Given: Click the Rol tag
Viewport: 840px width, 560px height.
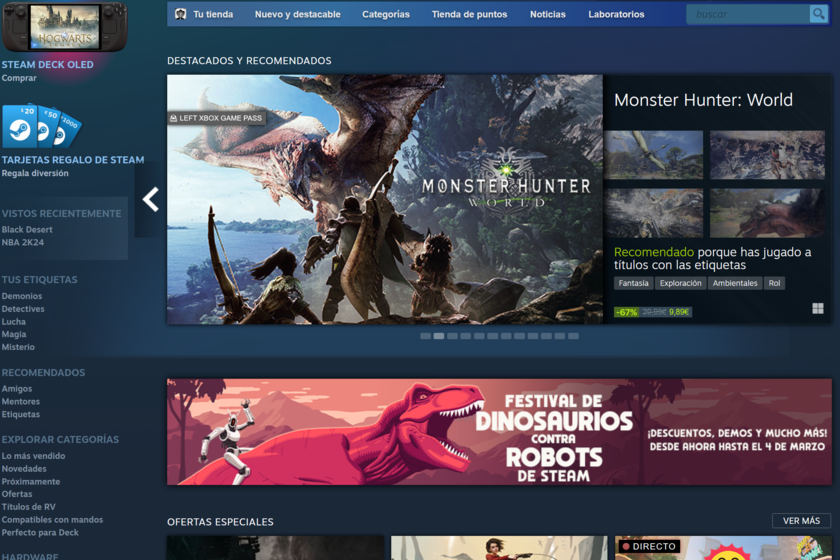Looking at the screenshot, I should (774, 283).
